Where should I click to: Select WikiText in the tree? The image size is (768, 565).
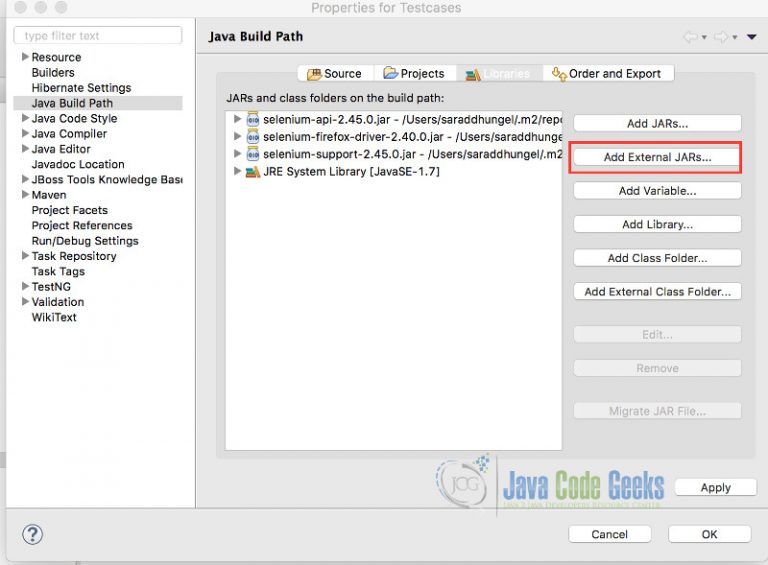pyautogui.click(x=54, y=317)
